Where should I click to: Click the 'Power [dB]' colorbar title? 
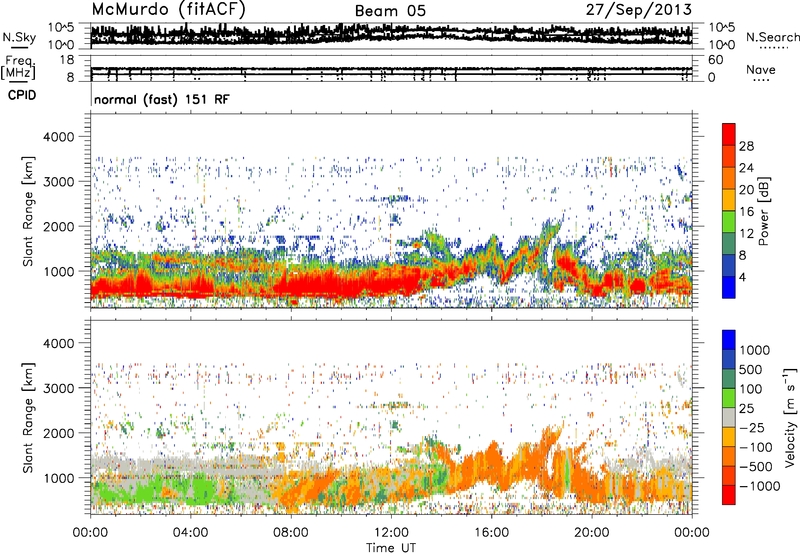764,211
